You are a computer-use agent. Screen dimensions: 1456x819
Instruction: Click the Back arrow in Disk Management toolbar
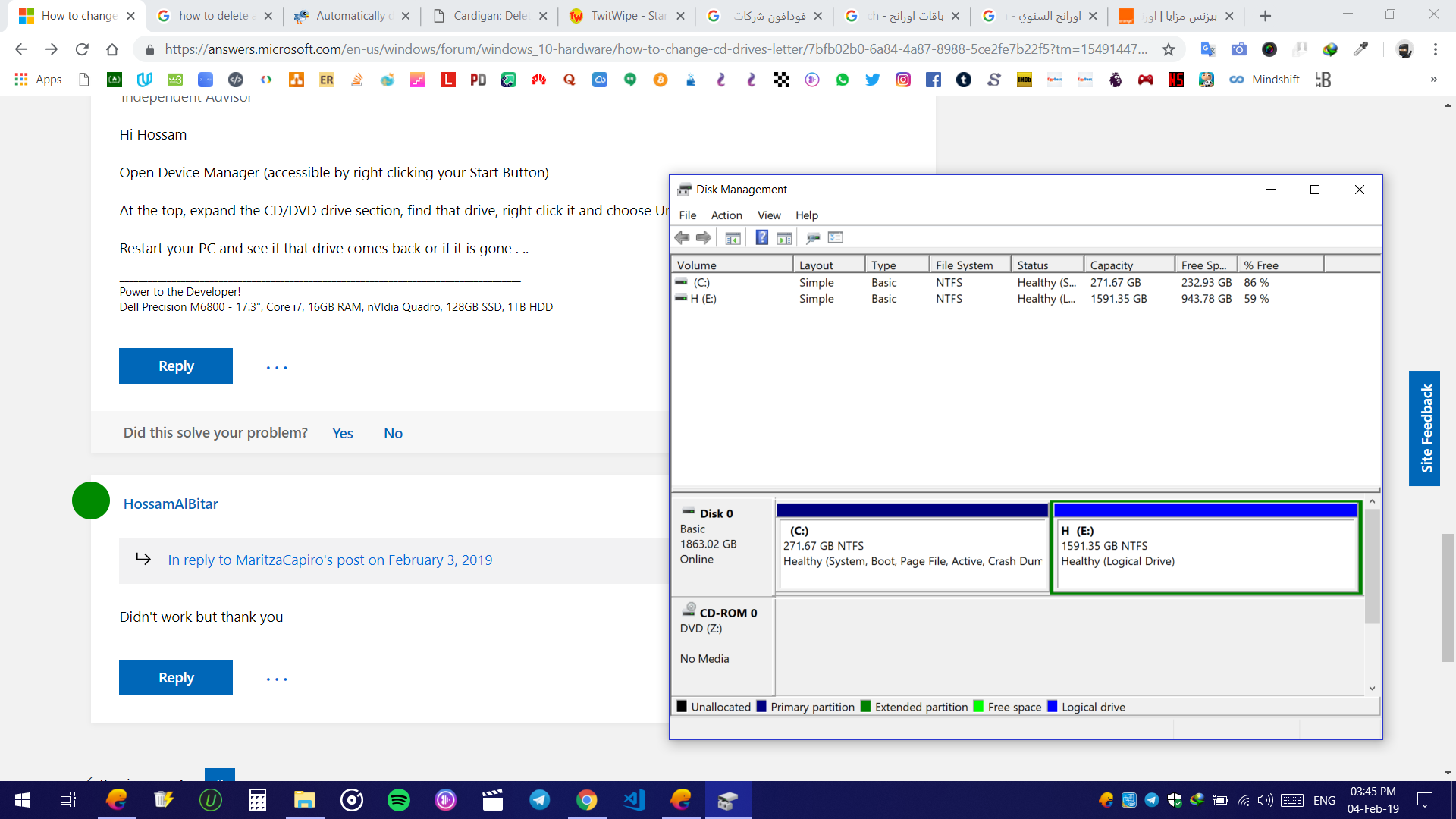tap(682, 238)
